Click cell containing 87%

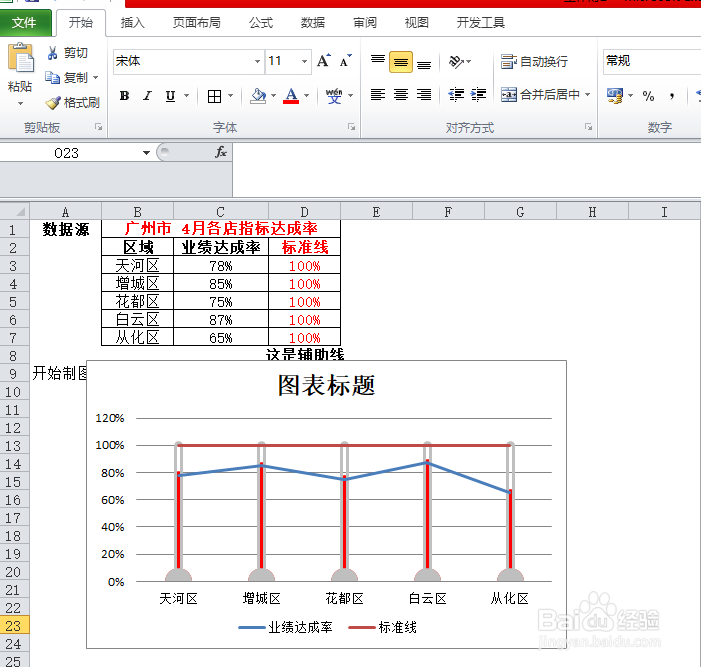tap(221, 320)
